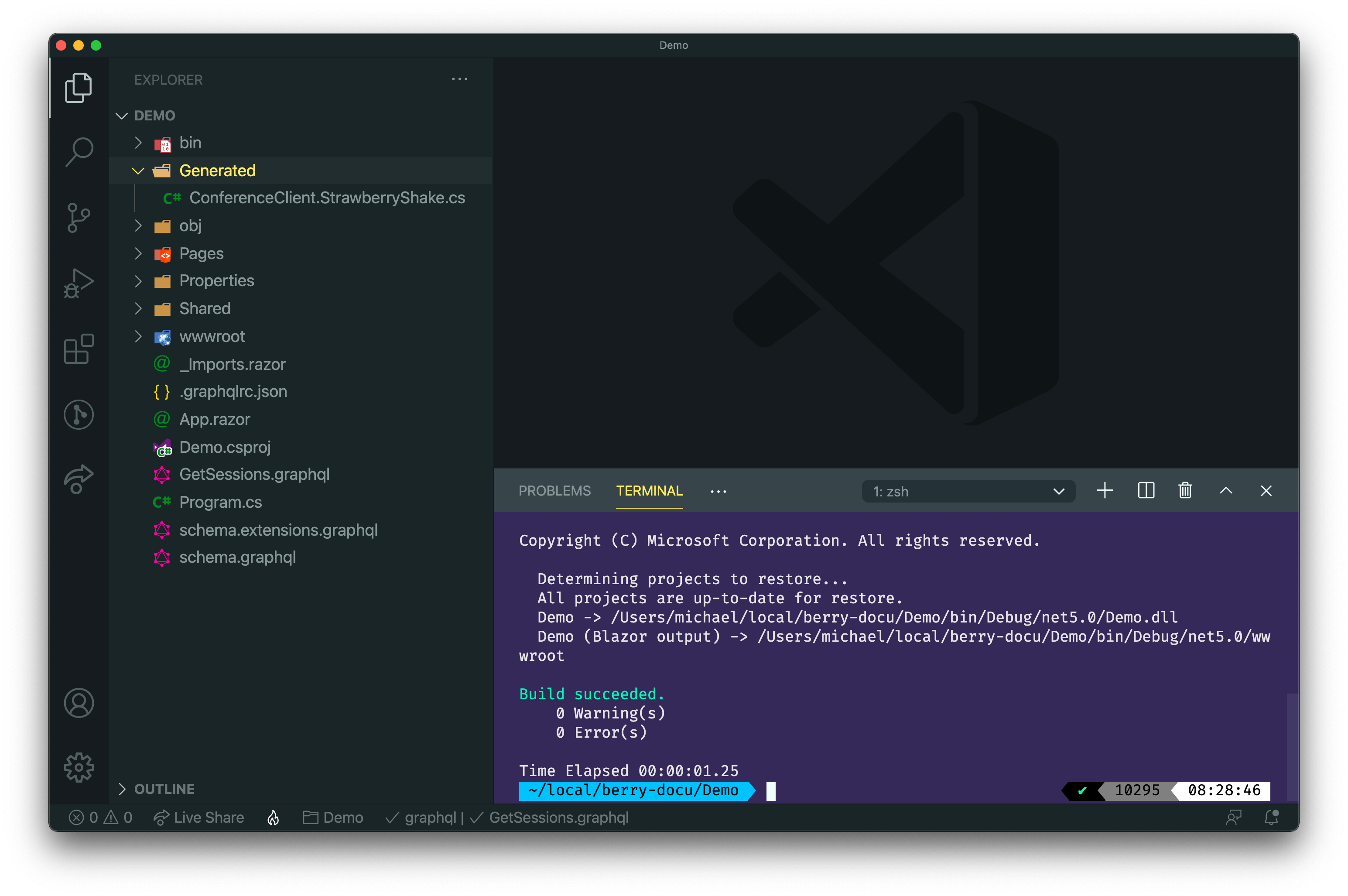This screenshot has height=896, width=1348.
Task: Open Run and Debug view icon
Action: click(x=79, y=284)
